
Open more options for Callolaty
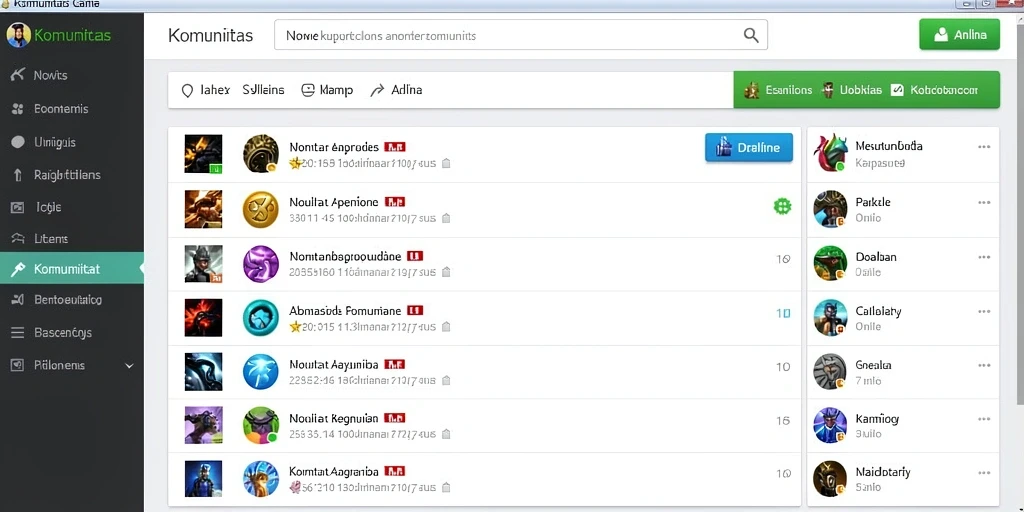[x=984, y=312]
